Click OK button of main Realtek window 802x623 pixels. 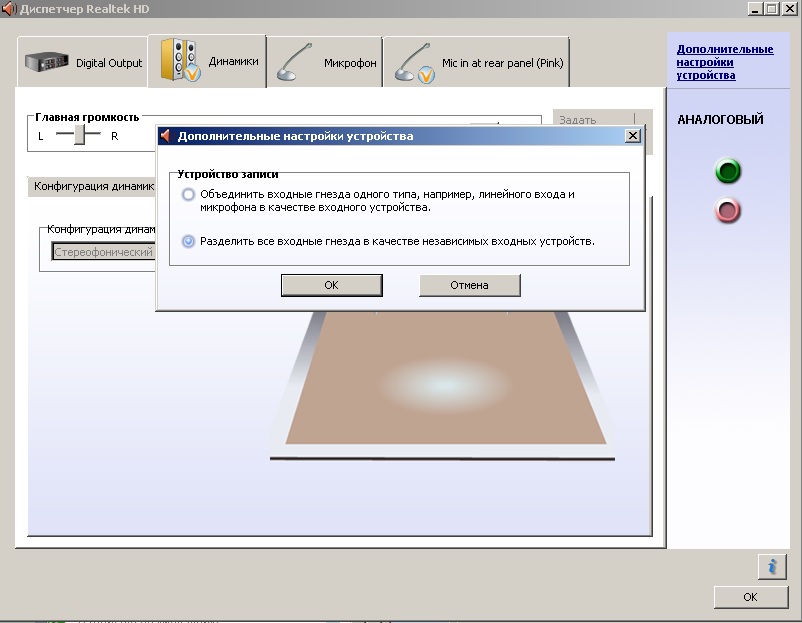click(x=750, y=597)
